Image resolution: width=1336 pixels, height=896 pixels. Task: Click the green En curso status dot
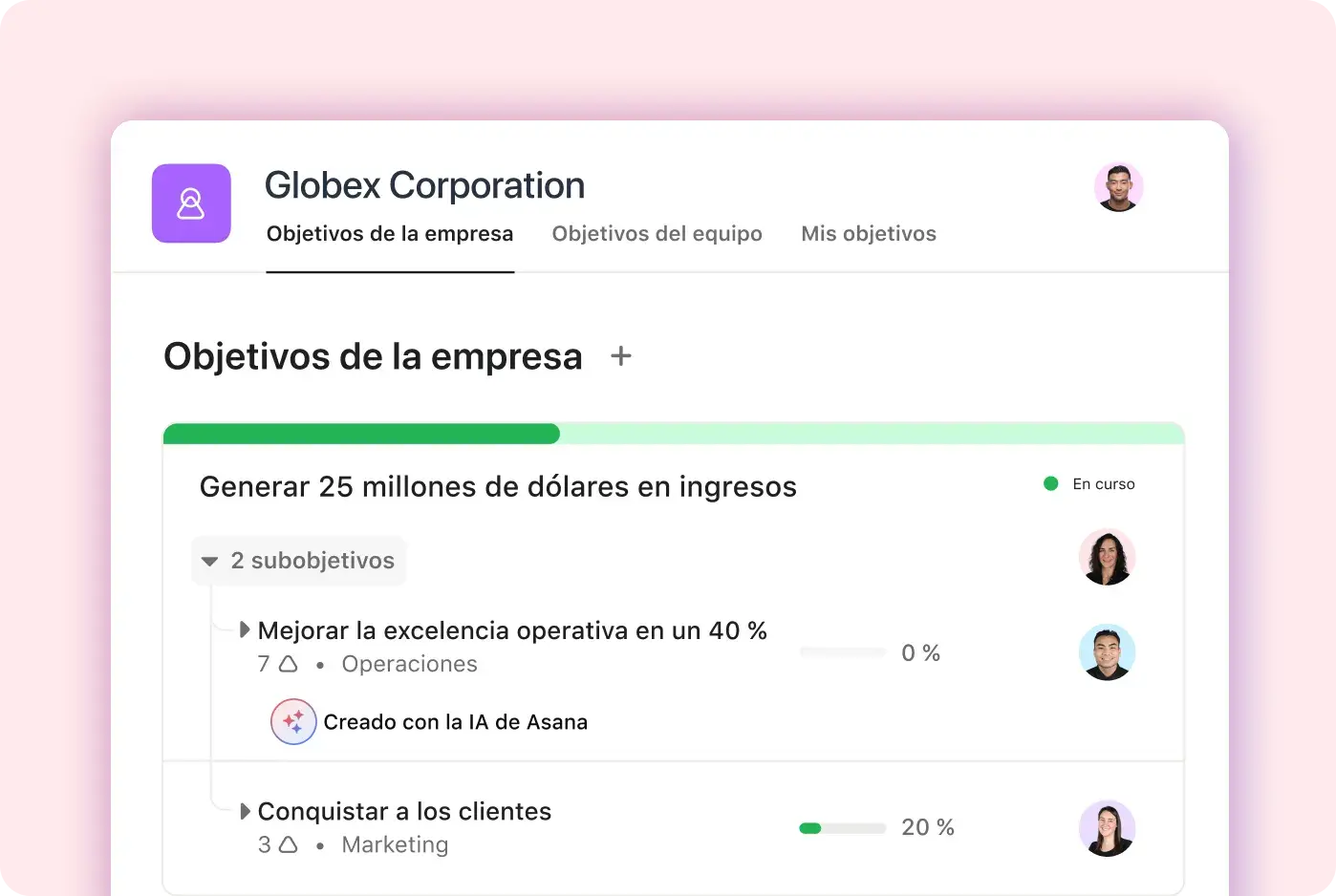(1050, 483)
